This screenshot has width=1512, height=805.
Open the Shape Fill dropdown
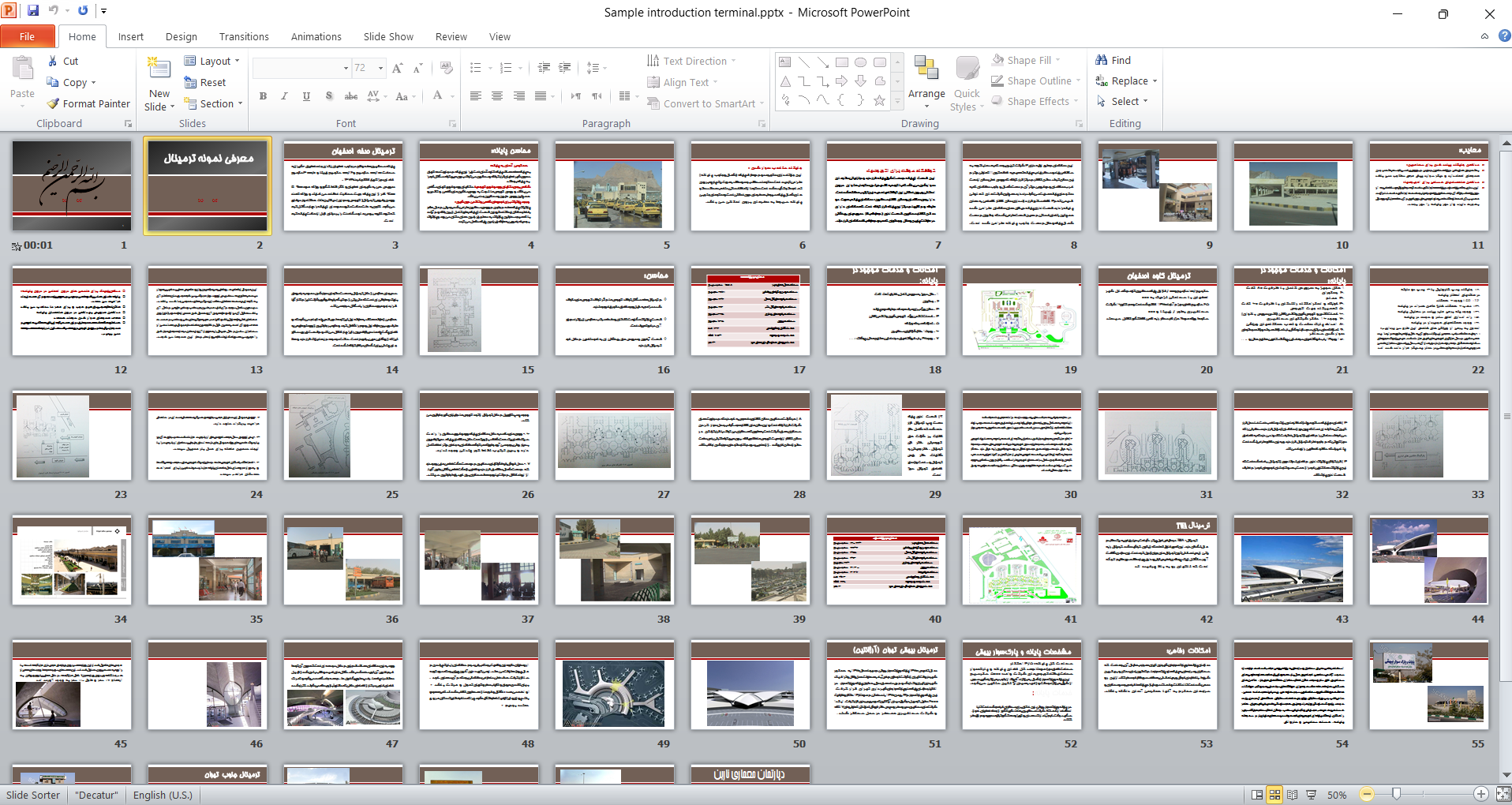(1026, 60)
